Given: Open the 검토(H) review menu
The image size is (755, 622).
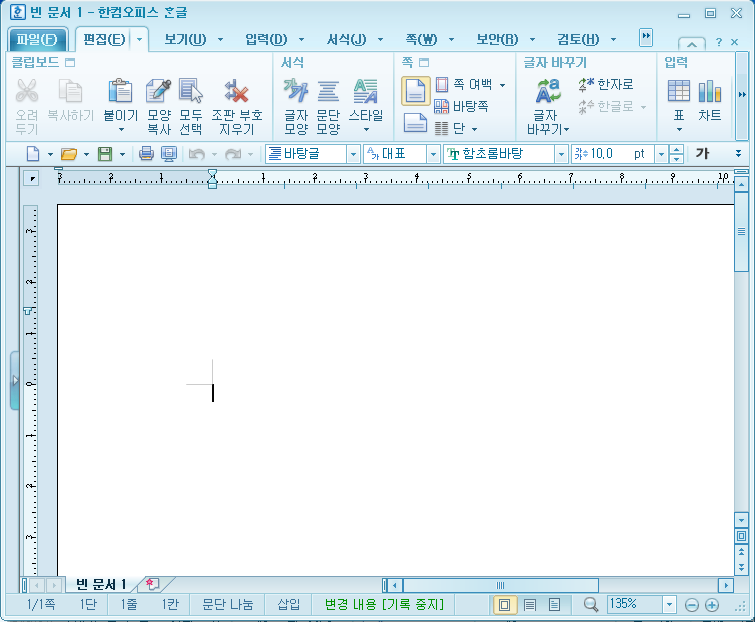Looking at the screenshot, I should click(578, 39).
